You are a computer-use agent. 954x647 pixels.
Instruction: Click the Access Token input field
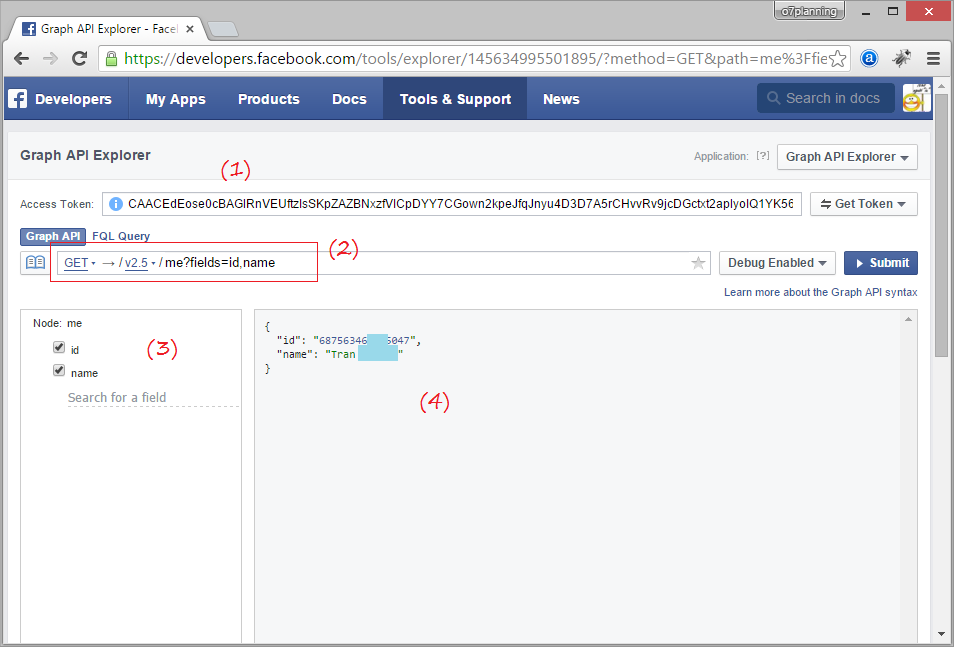(451, 204)
